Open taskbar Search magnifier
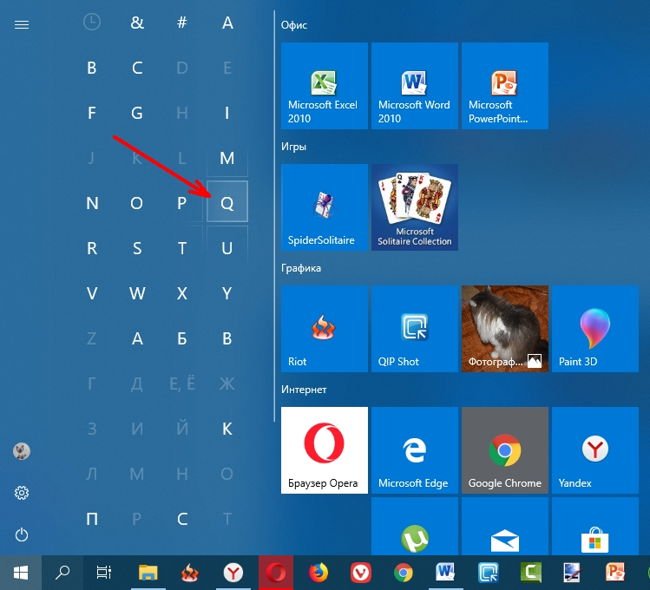This screenshot has height=590, width=650. pyautogui.click(x=63, y=573)
